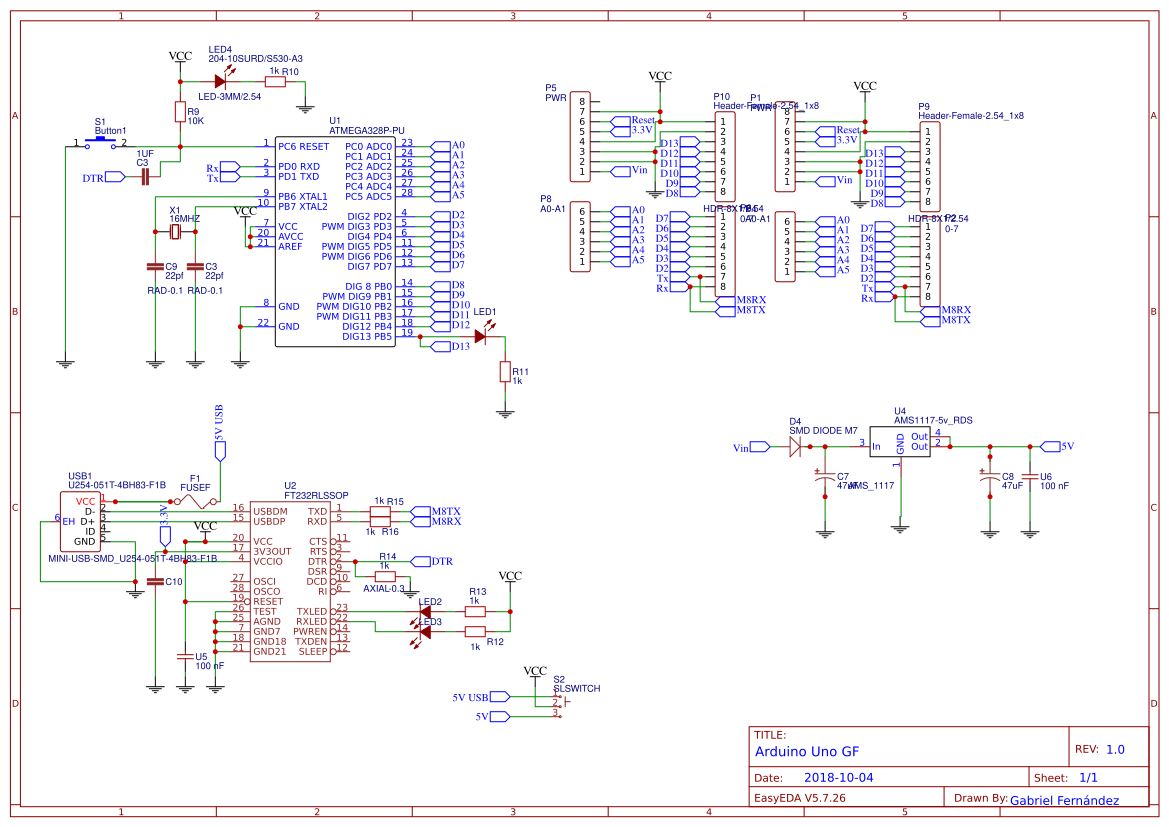Select the Sheet 1/1 field
The height and width of the screenshot is (827, 1169).
pyautogui.click(x=1091, y=776)
